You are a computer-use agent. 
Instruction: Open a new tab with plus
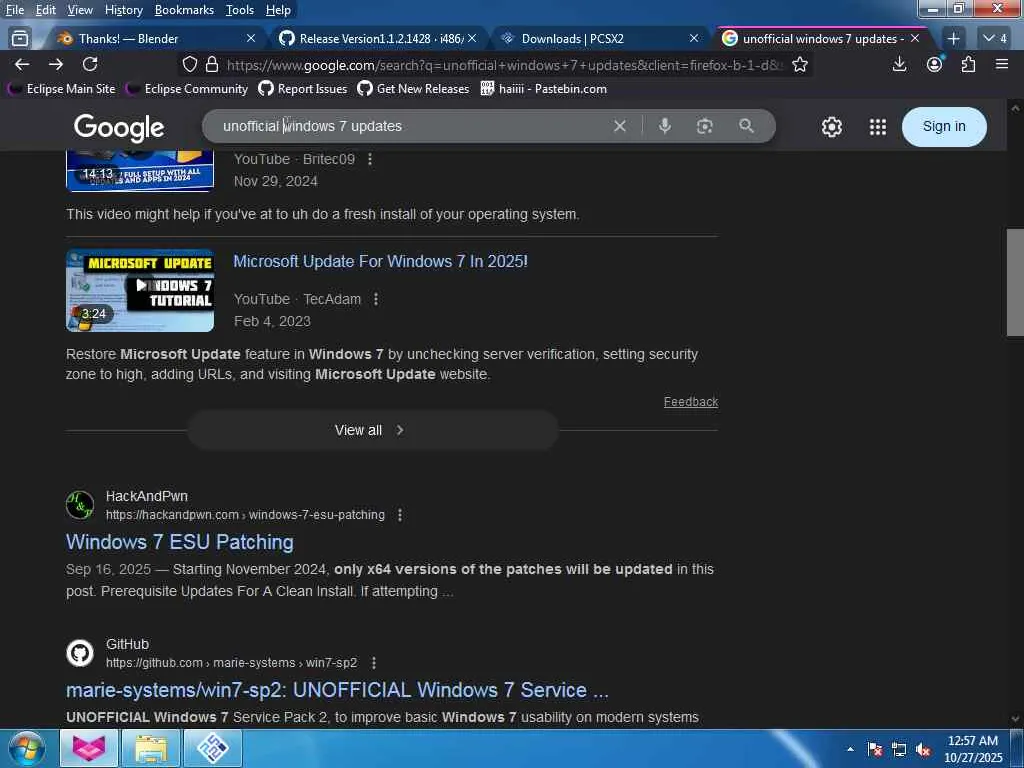pyautogui.click(x=953, y=39)
